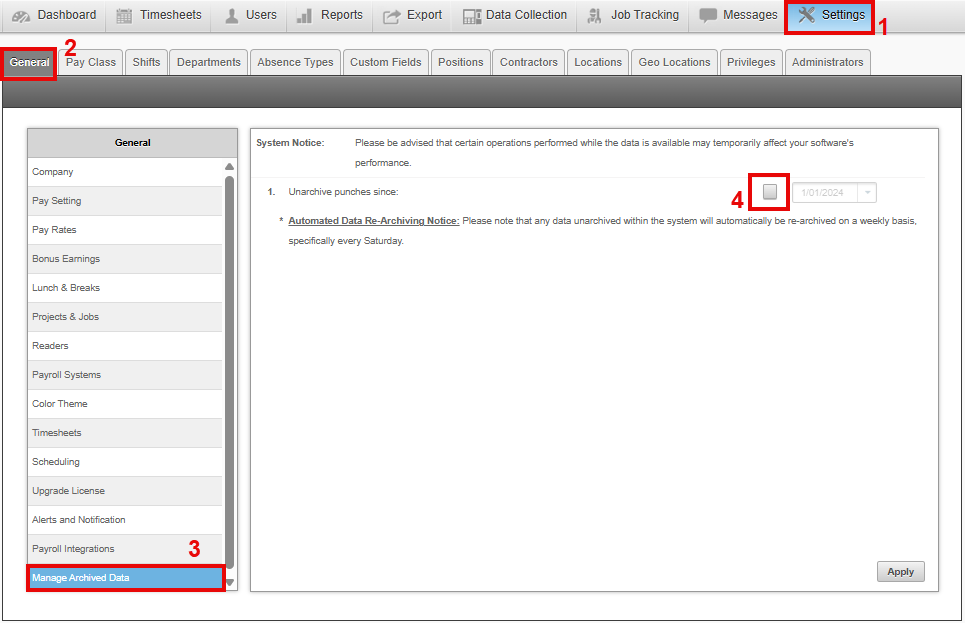Click the Settings wrench icon

click(x=806, y=15)
